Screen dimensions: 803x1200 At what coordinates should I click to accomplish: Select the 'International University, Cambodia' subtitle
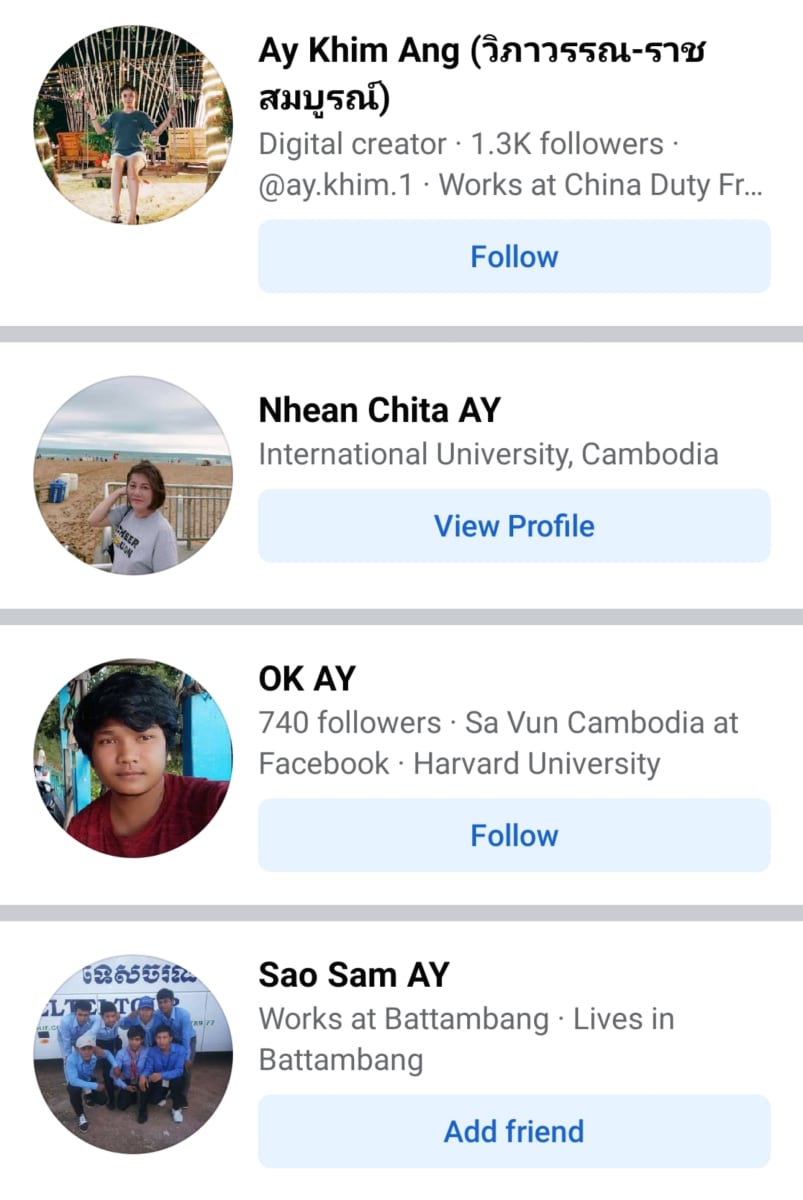click(x=488, y=454)
